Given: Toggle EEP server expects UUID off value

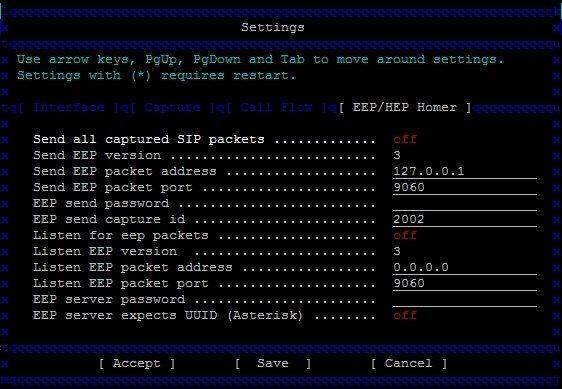Looking at the screenshot, I should pyautogui.click(x=405, y=315).
